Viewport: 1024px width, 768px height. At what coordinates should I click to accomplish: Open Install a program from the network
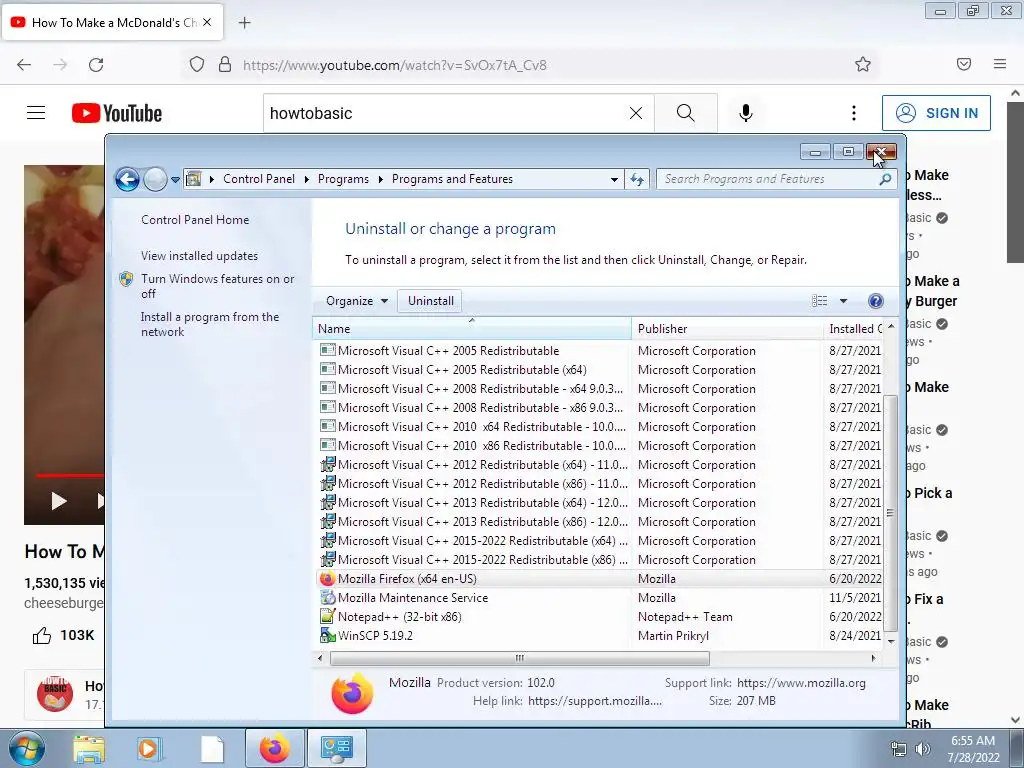[x=210, y=324]
